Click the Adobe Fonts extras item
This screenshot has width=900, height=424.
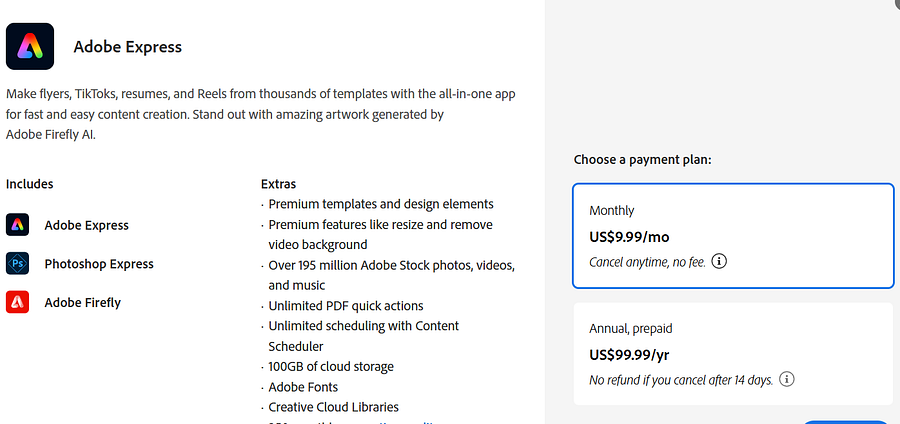click(x=303, y=387)
